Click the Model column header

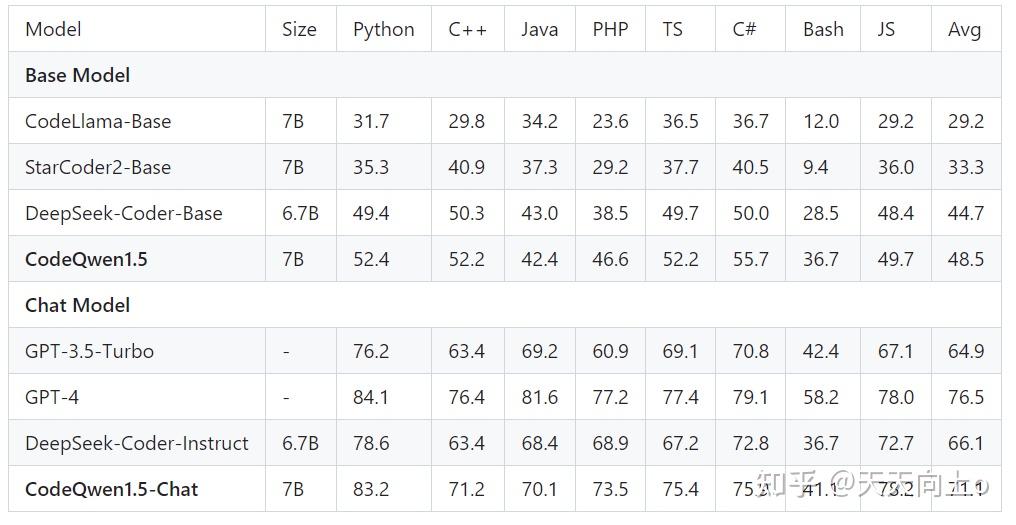53,29
